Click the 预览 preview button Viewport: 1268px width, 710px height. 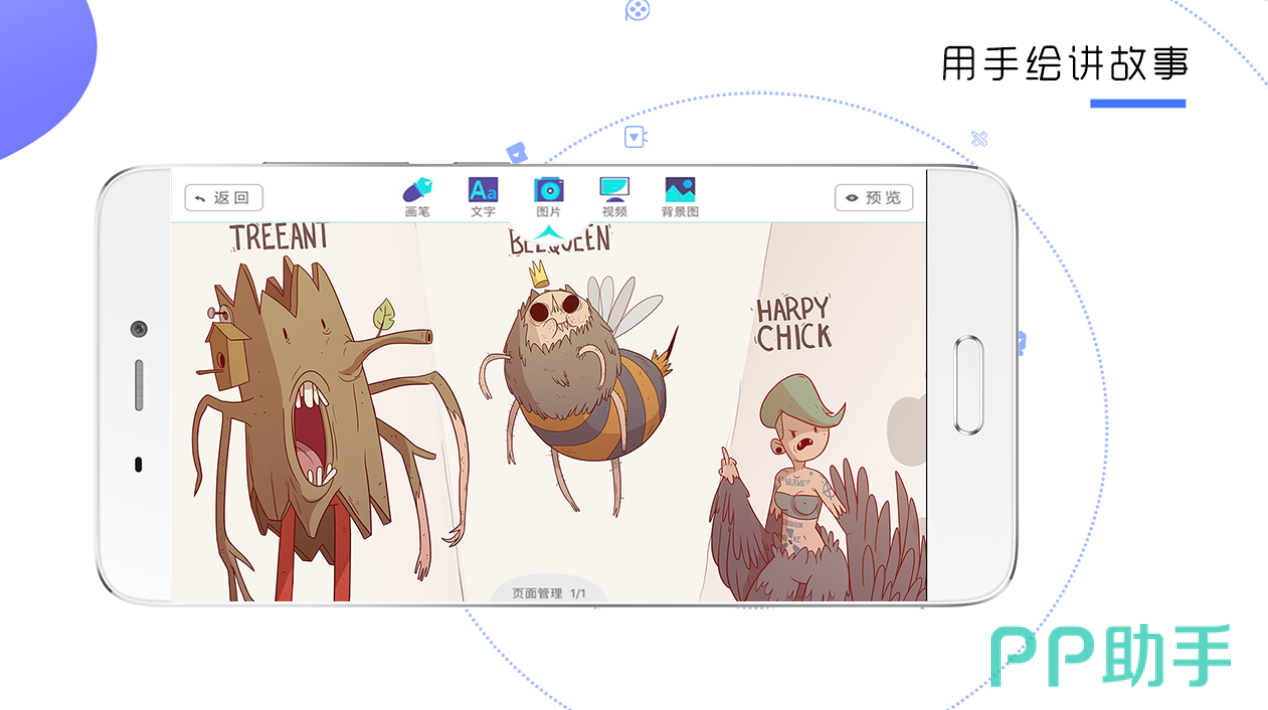click(x=873, y=198)
